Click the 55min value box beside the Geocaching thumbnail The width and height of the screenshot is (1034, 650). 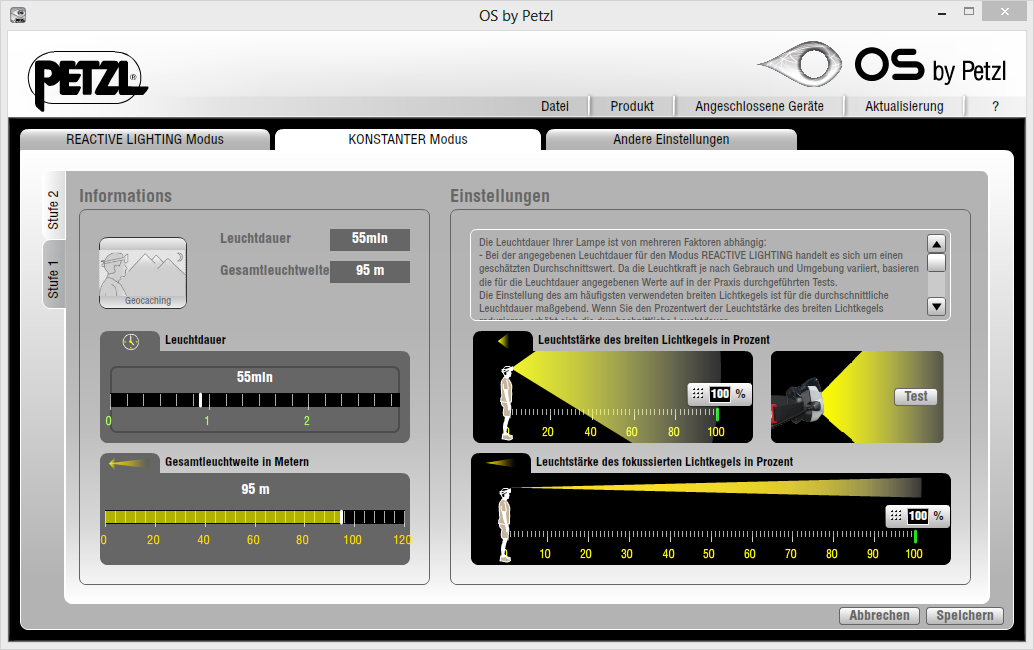370,239
